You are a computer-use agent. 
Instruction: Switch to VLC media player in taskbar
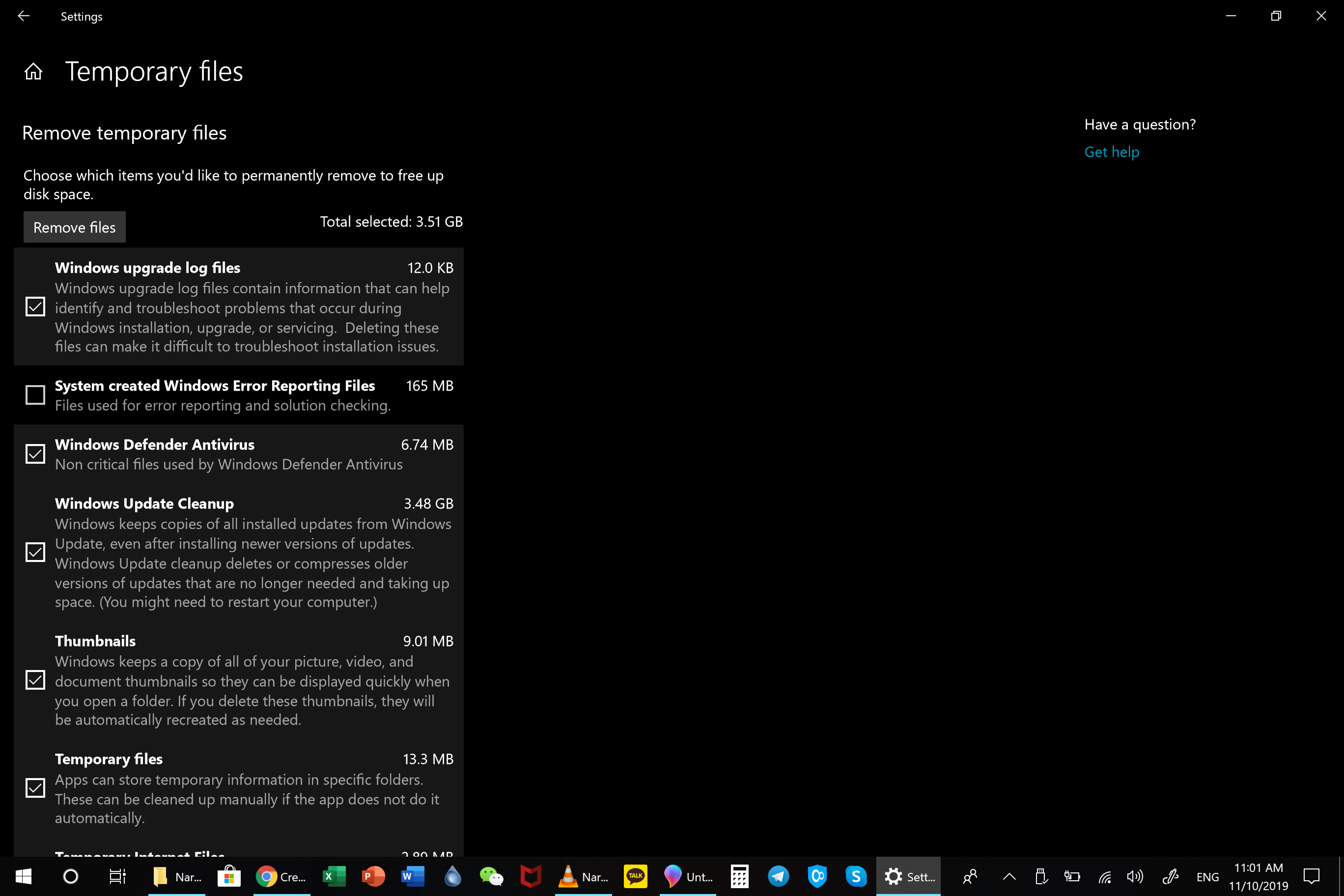pyautogui.click(x=584, y=876)
